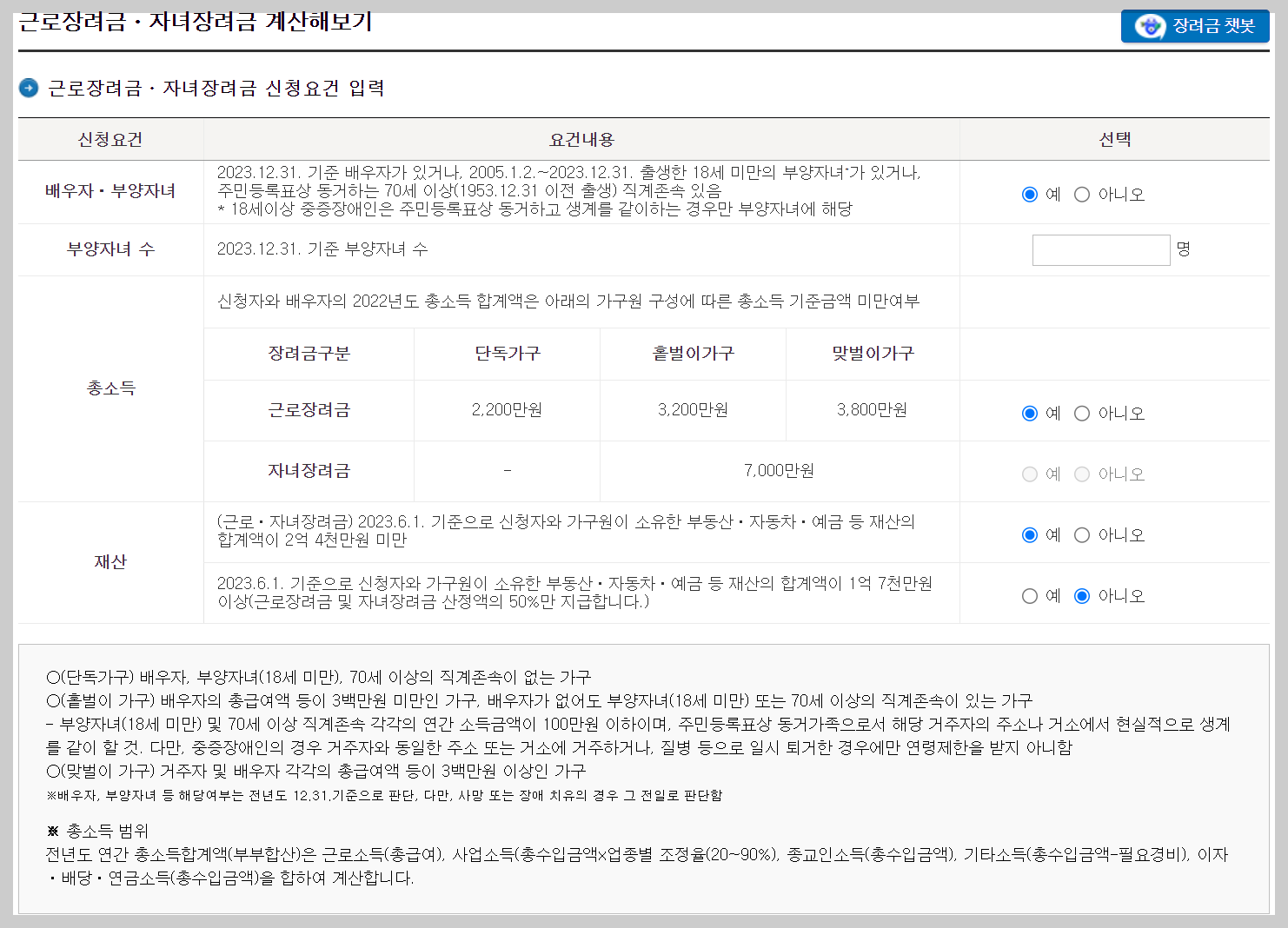Click the 장려금구분 header cell

pos(309,354)
